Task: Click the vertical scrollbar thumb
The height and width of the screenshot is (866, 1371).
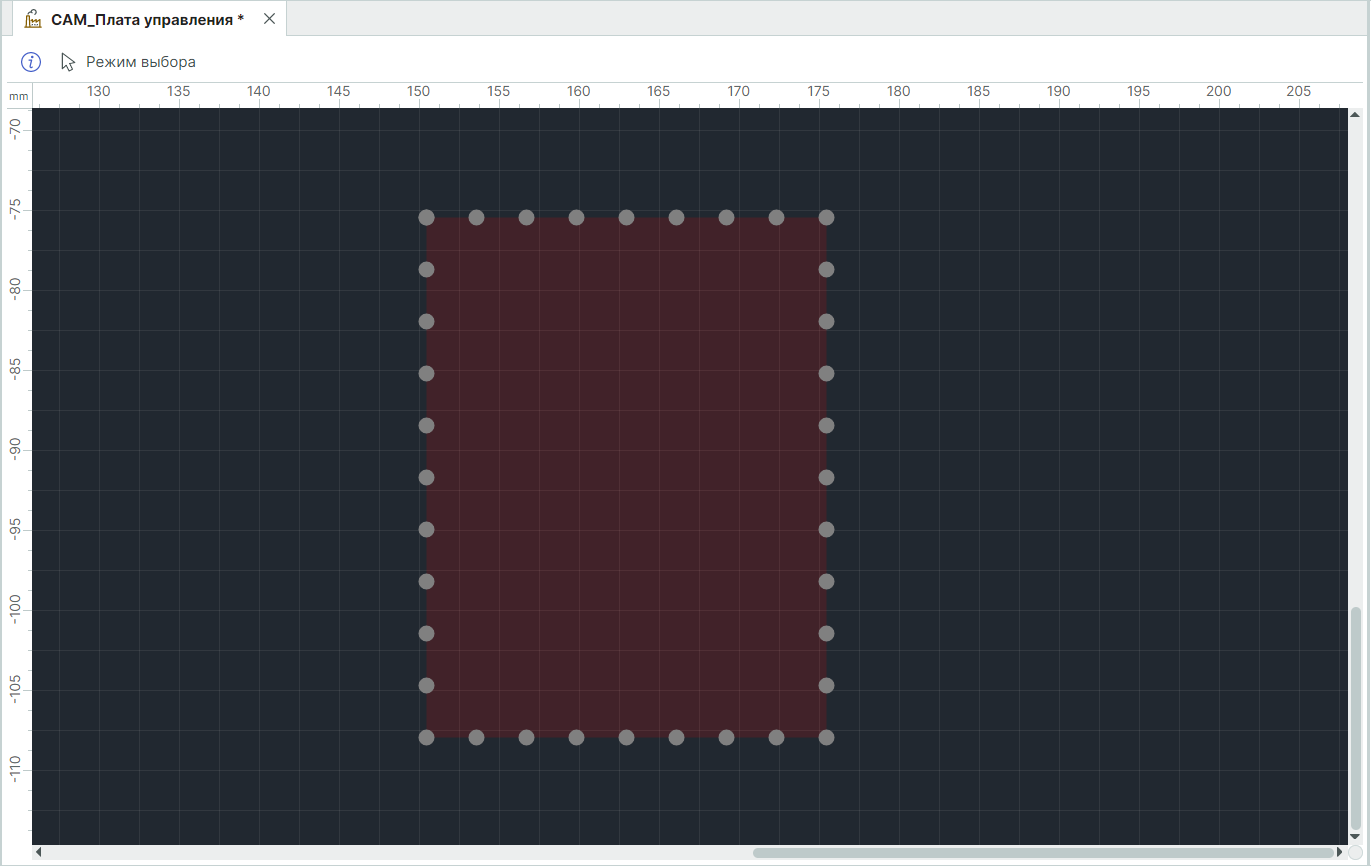Action: (x=1356, y=715)
